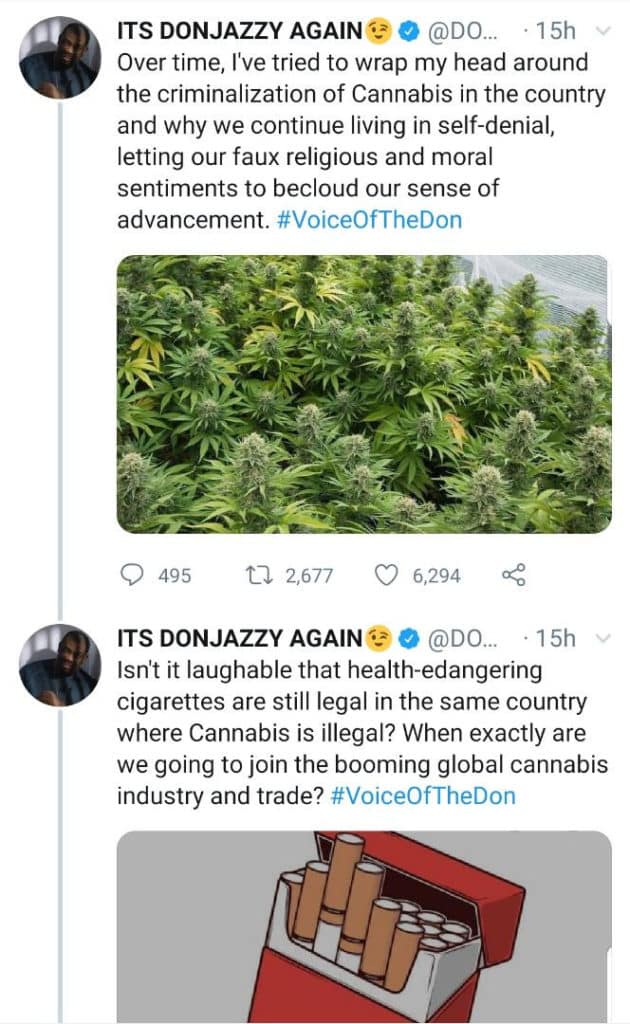The image size is (630, 1024).
Task: Open the profile avatar on the first tweet
Action: pyautogui.click(x=59, y=56)
